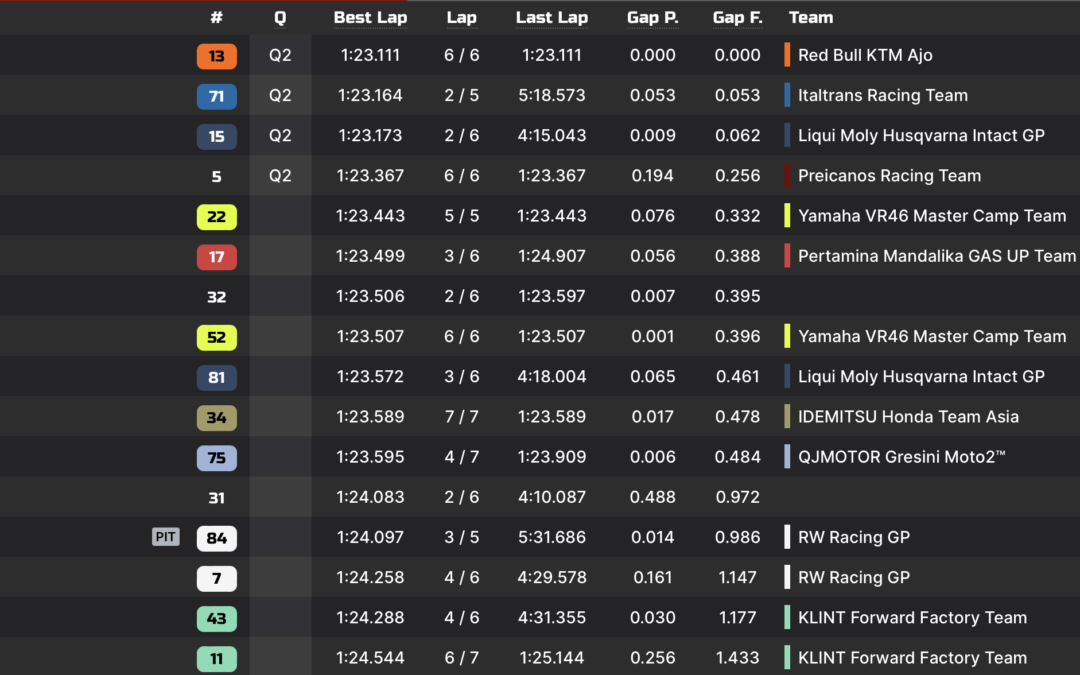Click the PIT status indicator
This screenshot has width=1080, height=675.
[165, 537]
